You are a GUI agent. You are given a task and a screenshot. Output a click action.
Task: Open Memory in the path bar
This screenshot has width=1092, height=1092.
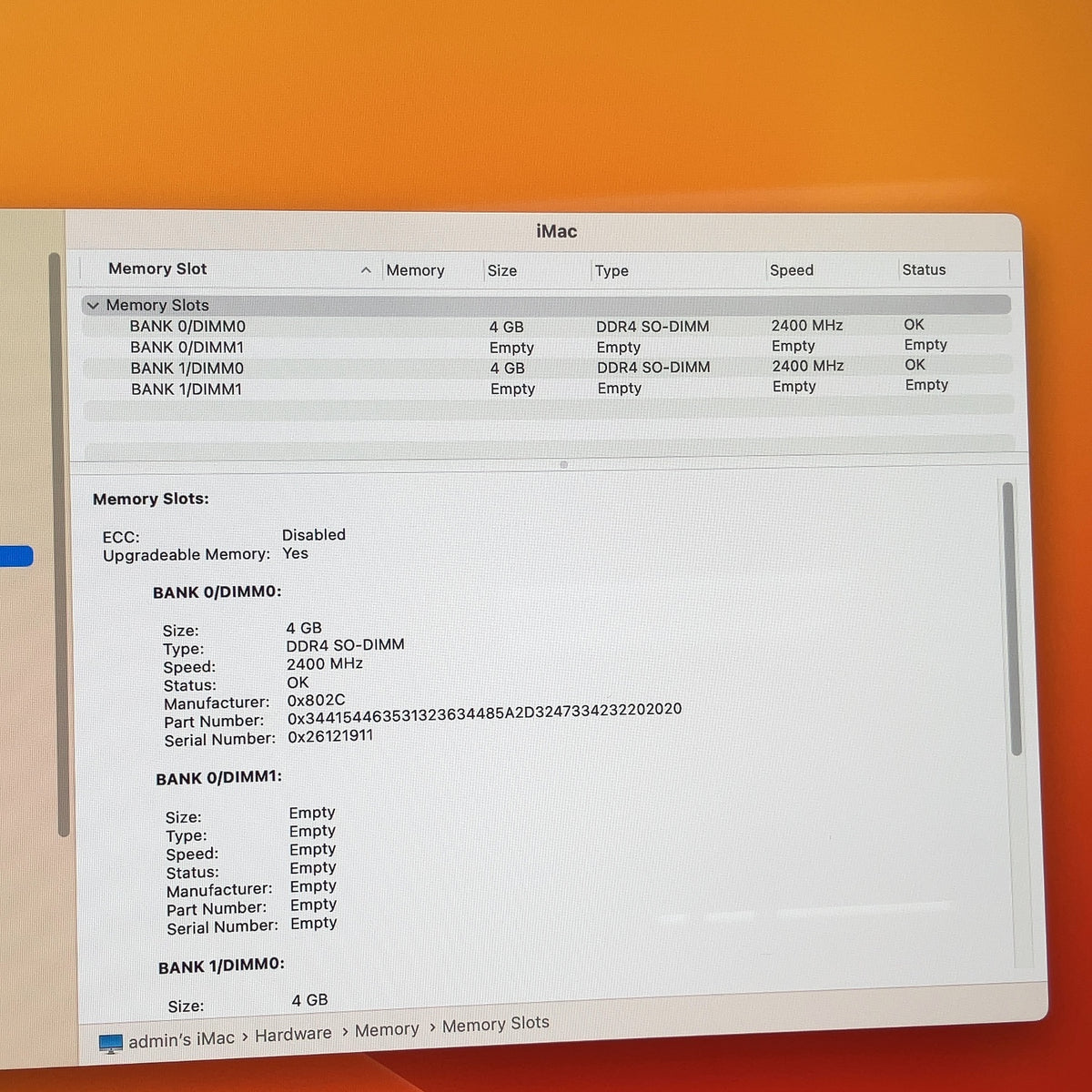pyautogui.click(x=387, y=1030)
